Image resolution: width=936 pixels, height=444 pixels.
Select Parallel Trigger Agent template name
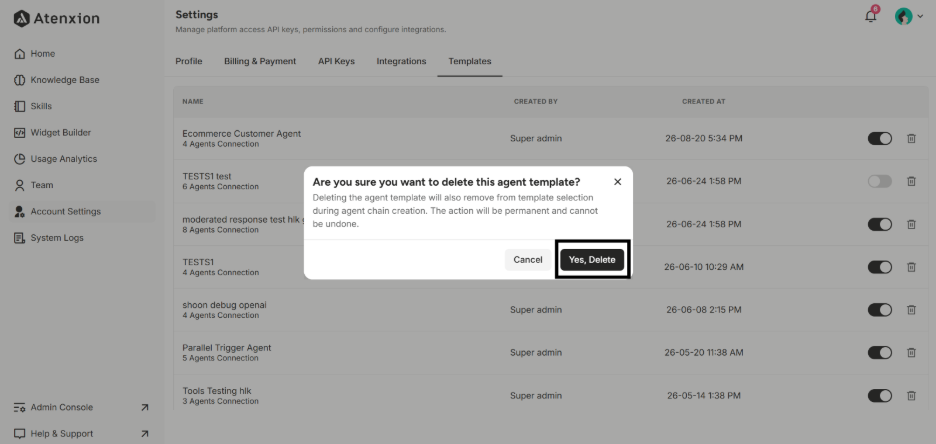(227, 348)
